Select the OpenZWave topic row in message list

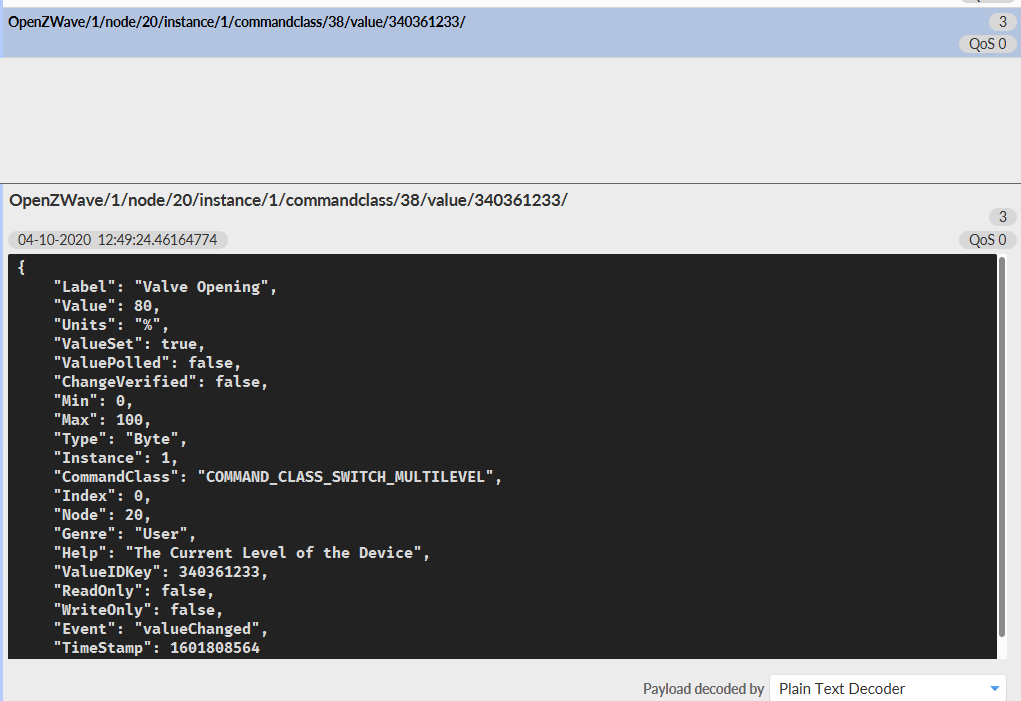(x=510, y=33)
